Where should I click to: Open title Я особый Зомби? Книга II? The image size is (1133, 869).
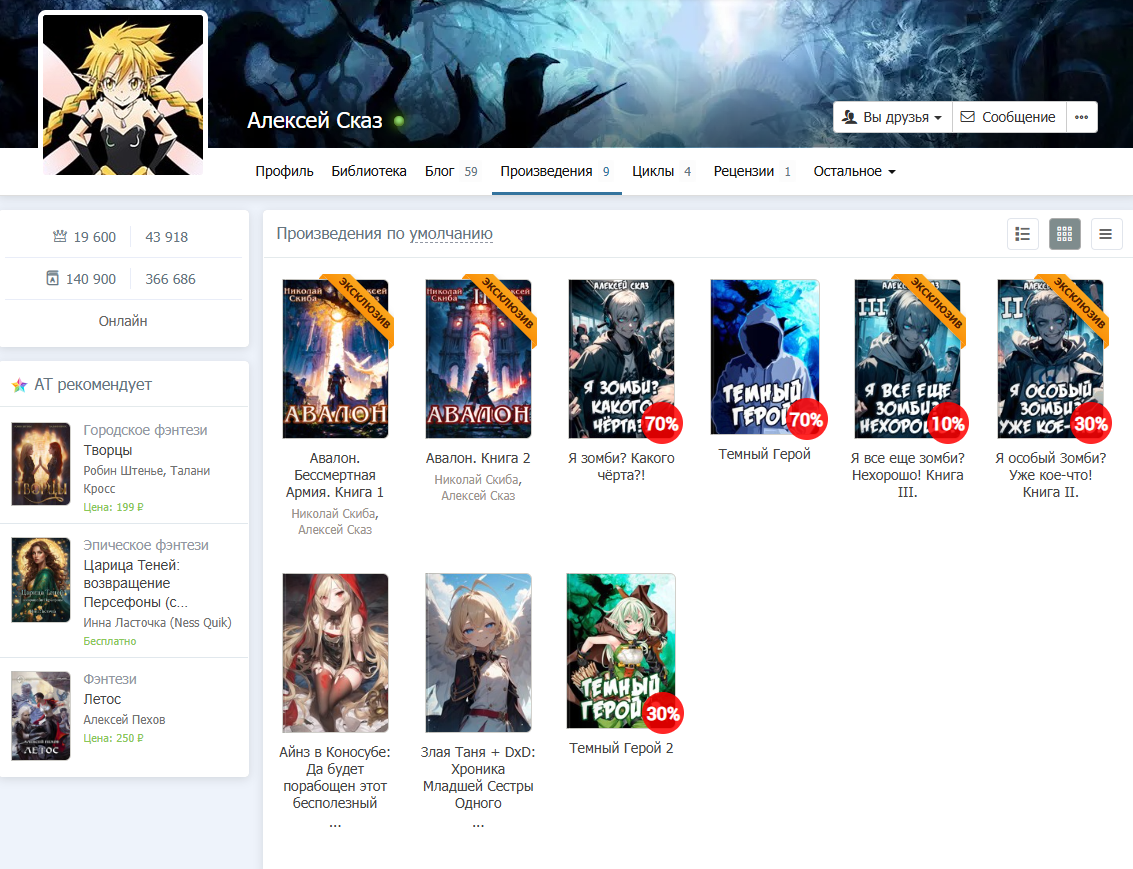(x=1050, y=475)
